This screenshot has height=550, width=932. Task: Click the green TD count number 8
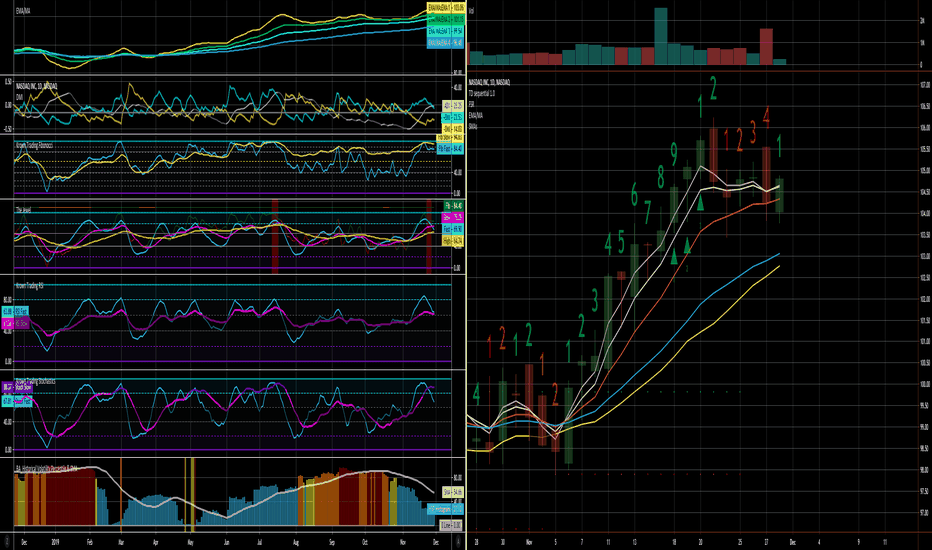660,177
